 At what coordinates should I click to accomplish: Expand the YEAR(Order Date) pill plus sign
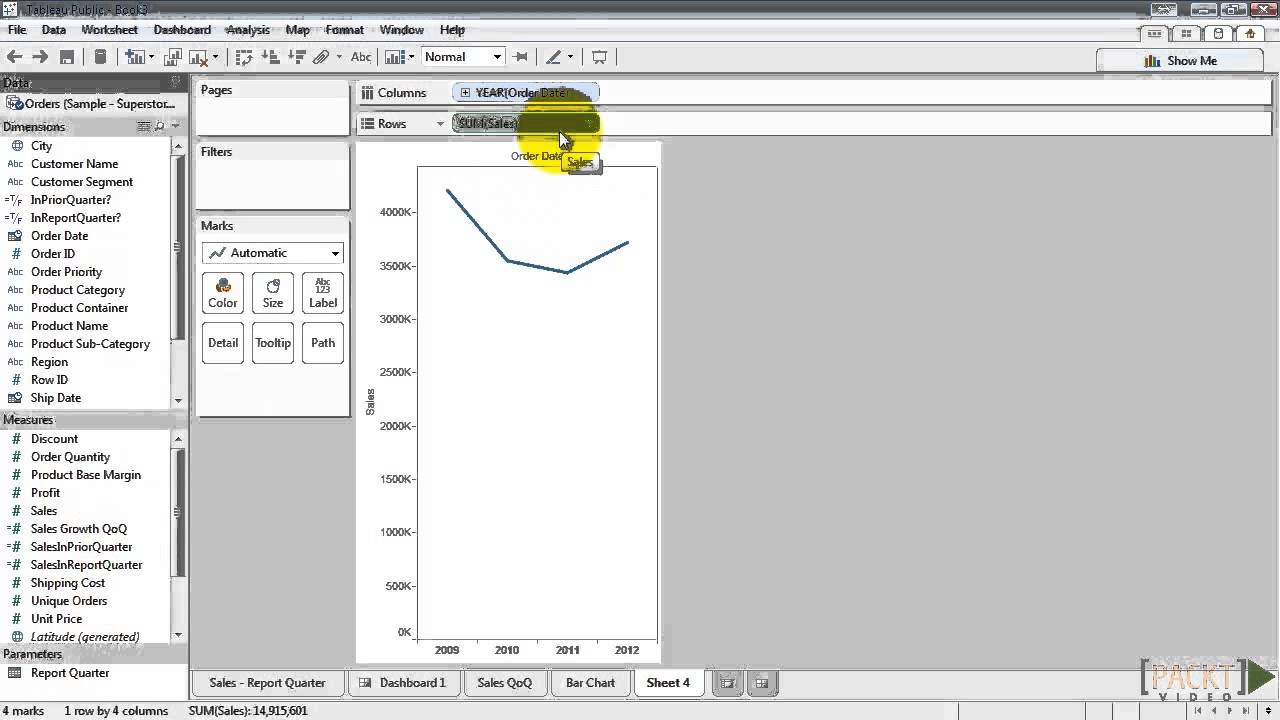(465, 93)
